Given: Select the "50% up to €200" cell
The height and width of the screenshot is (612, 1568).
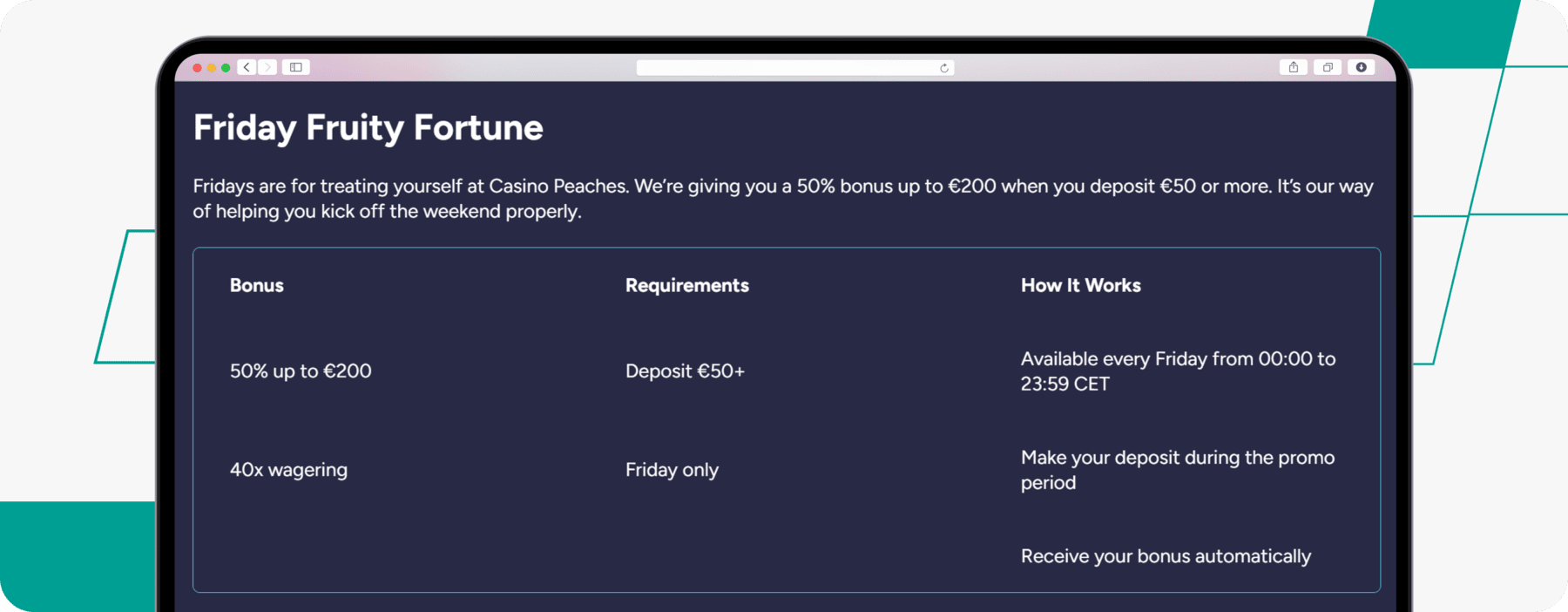Looking at the screenshot, I should point(301,371).
